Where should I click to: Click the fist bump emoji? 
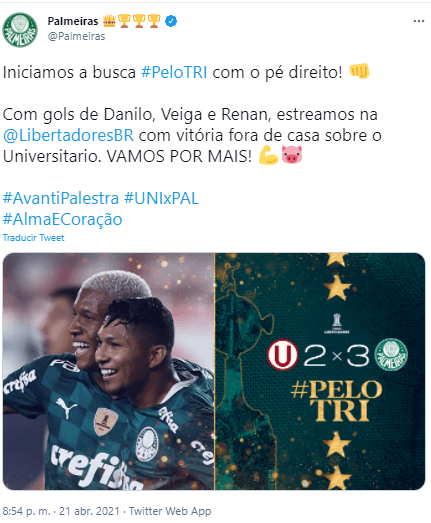tap(359, 71)
